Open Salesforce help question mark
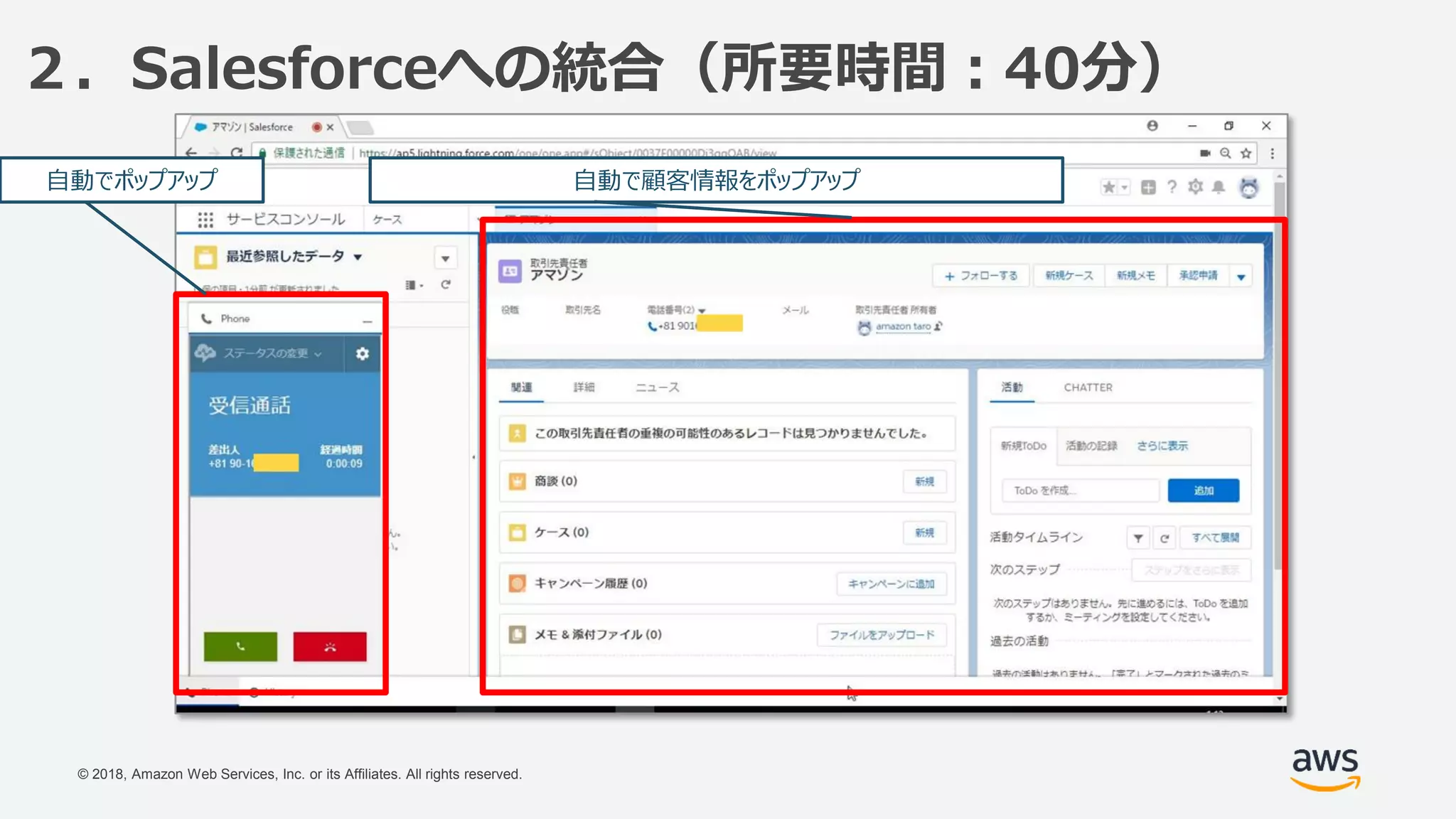The width and height of the screenshot is (1456, 819). pos(1172,187)
